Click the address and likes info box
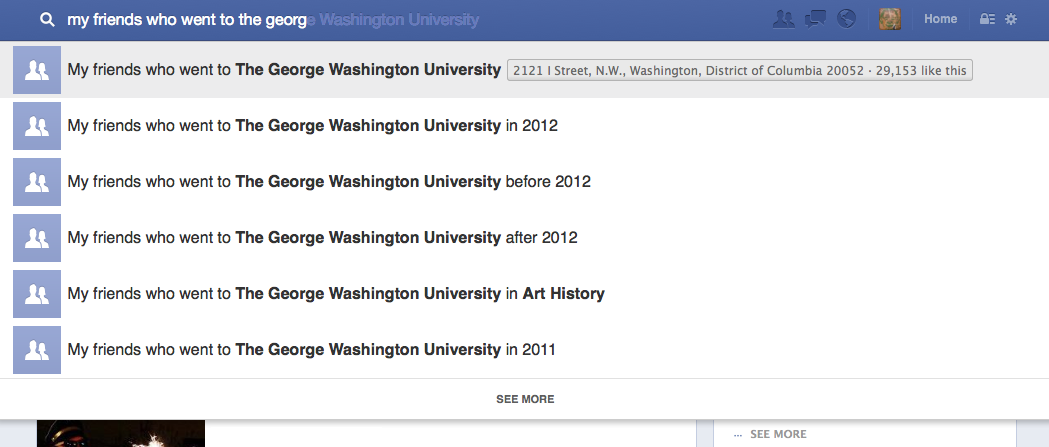 tap(739, 70)
